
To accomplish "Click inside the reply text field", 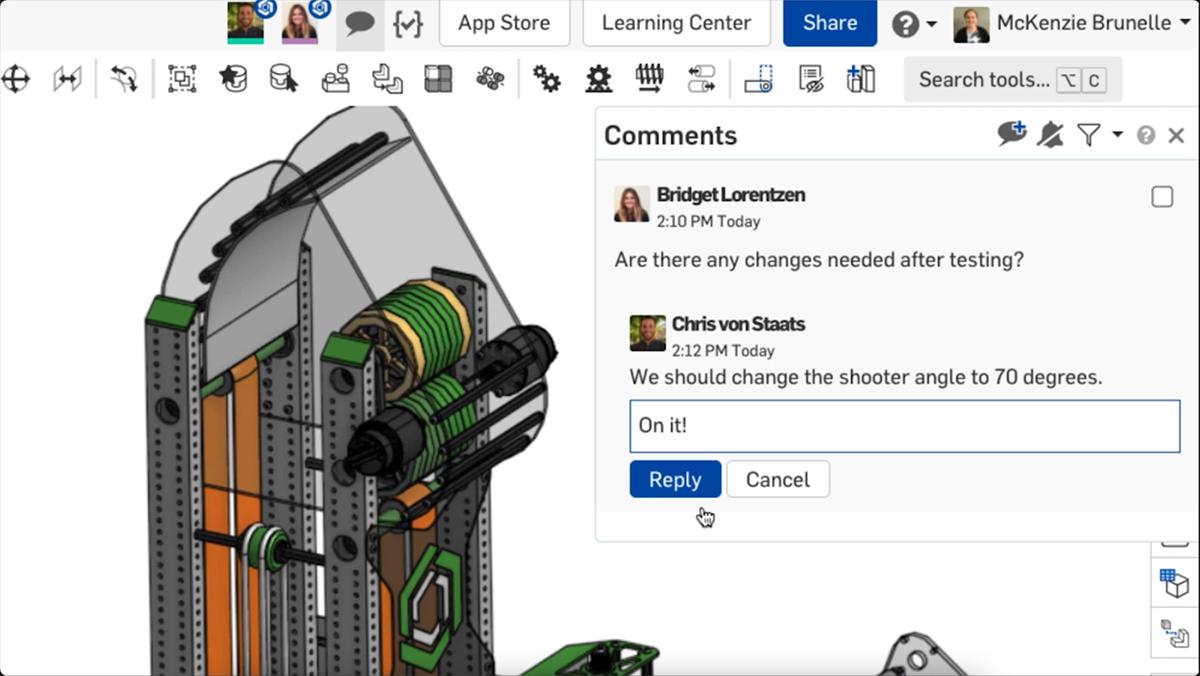I will coord(900,425).
